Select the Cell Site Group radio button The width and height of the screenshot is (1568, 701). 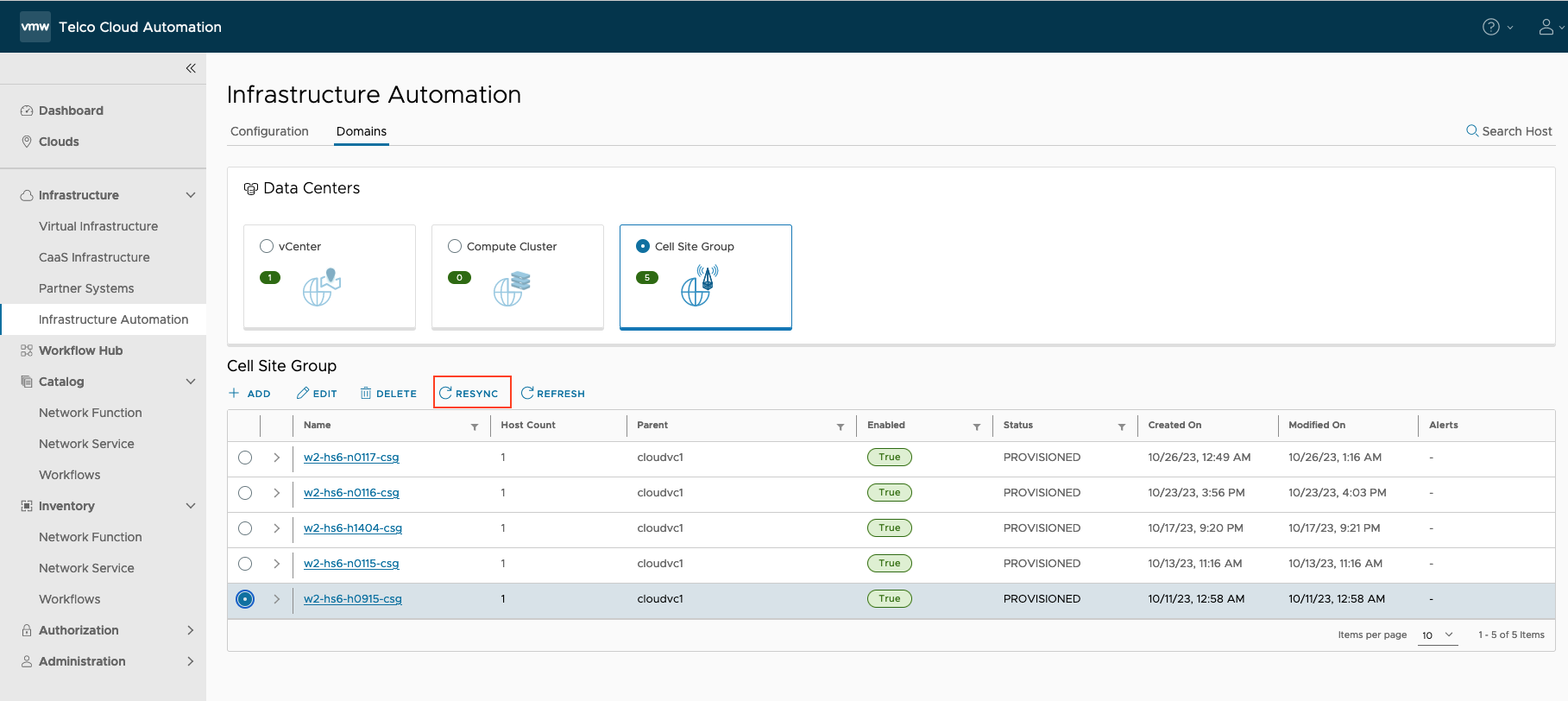(x=643, y=246)
